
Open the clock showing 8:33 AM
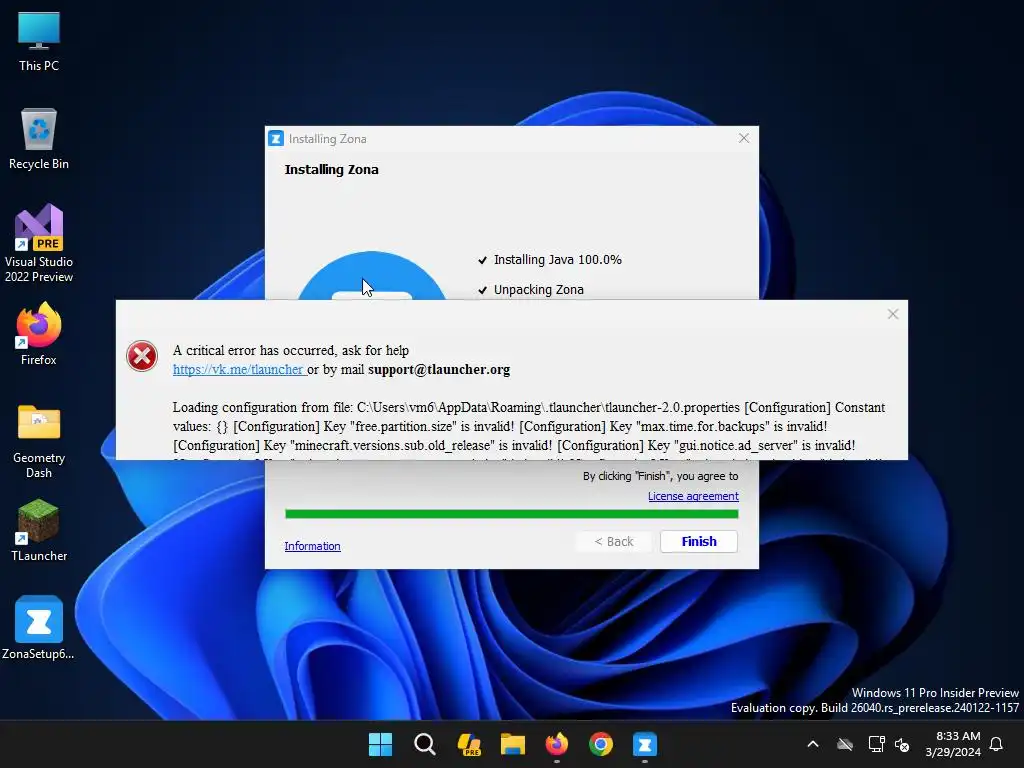point(953,744)
